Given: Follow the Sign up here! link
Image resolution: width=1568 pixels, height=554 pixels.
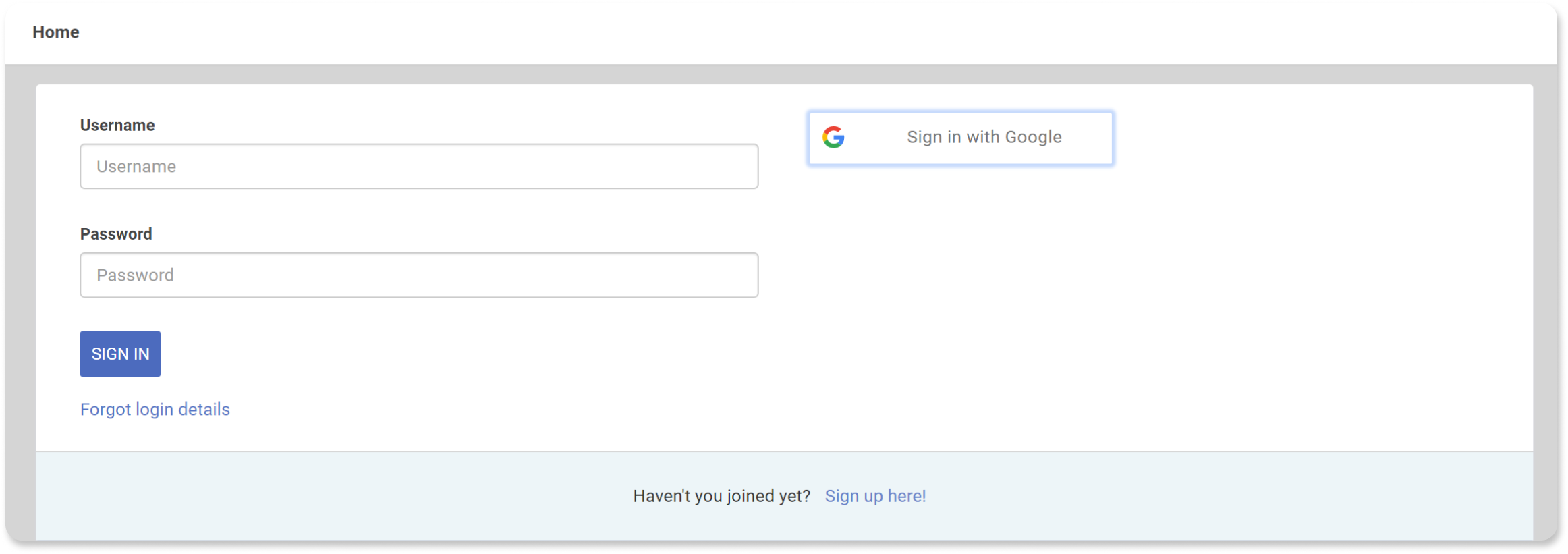Looking at the screenshot, I should (x=875, y=496).
